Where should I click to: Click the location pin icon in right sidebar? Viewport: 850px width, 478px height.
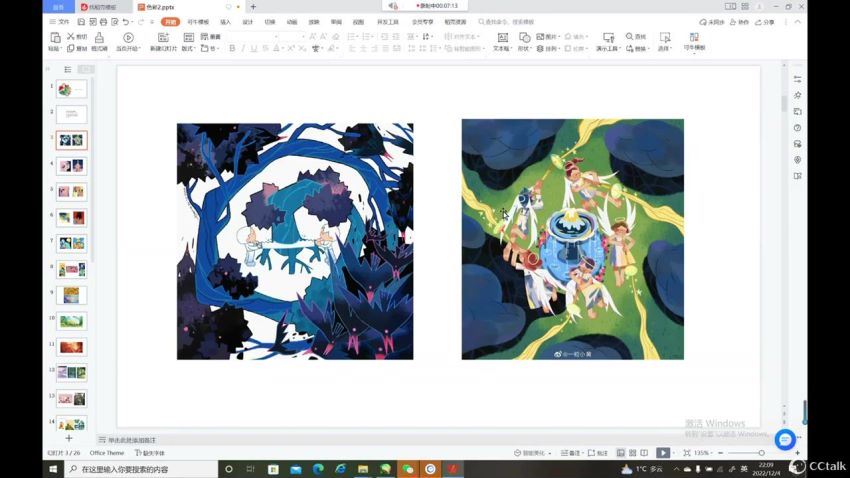(x=797, y=160)
